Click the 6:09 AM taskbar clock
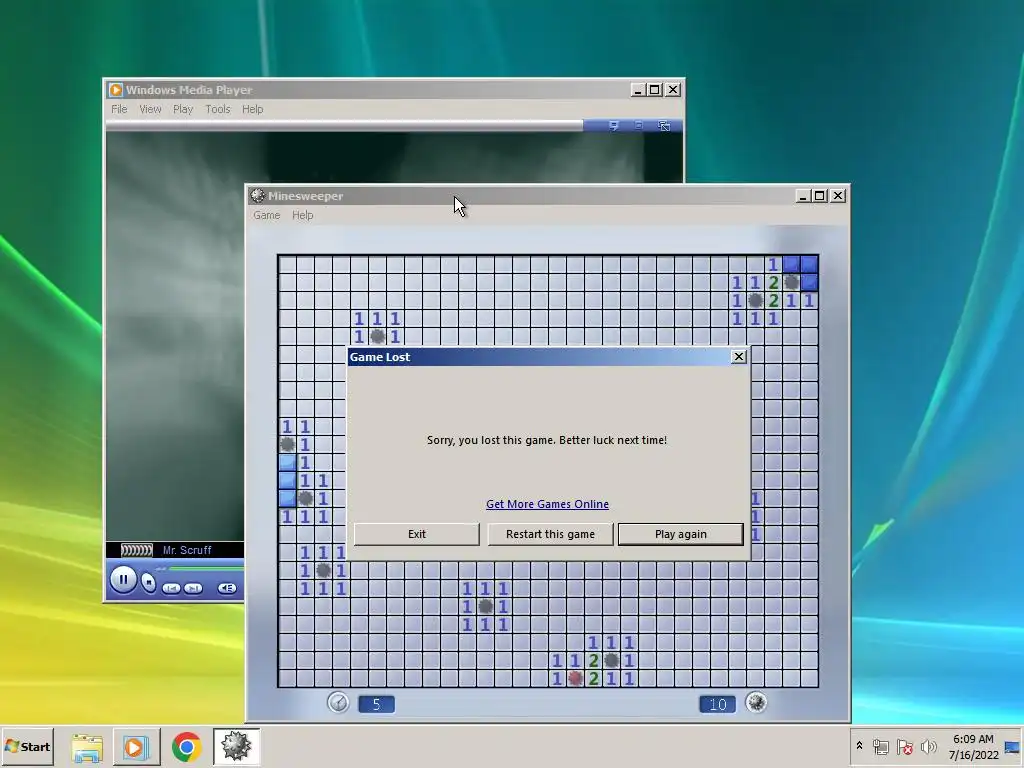 tap(973, 739)
